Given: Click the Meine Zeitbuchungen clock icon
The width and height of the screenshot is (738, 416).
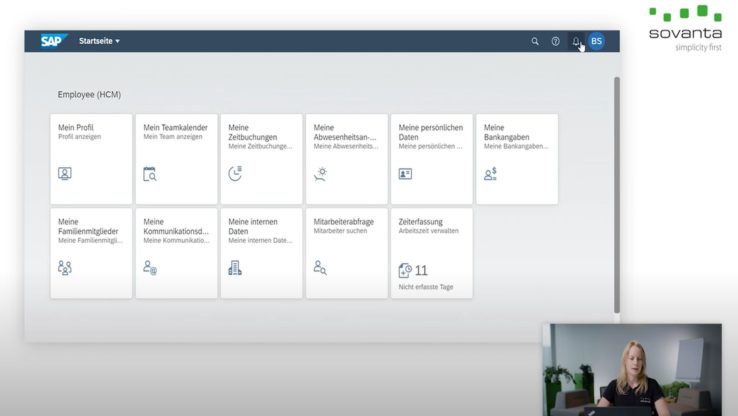Looking at the screenshot, I should [235, 173].
